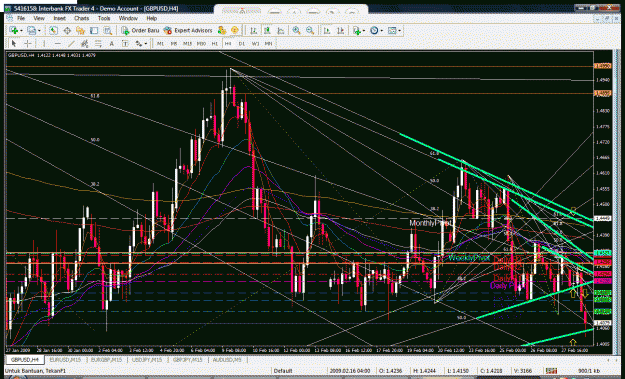Switch chart to H1 timeframe
The width and height of the screenshot is (625, 379).
click(215, 43)
